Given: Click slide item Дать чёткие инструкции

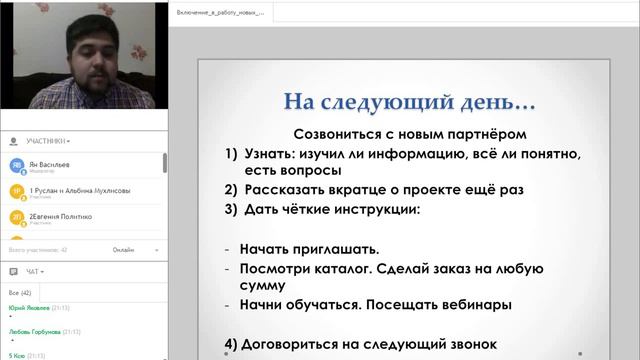Looking at the screenshot, I should click(322, 209).
